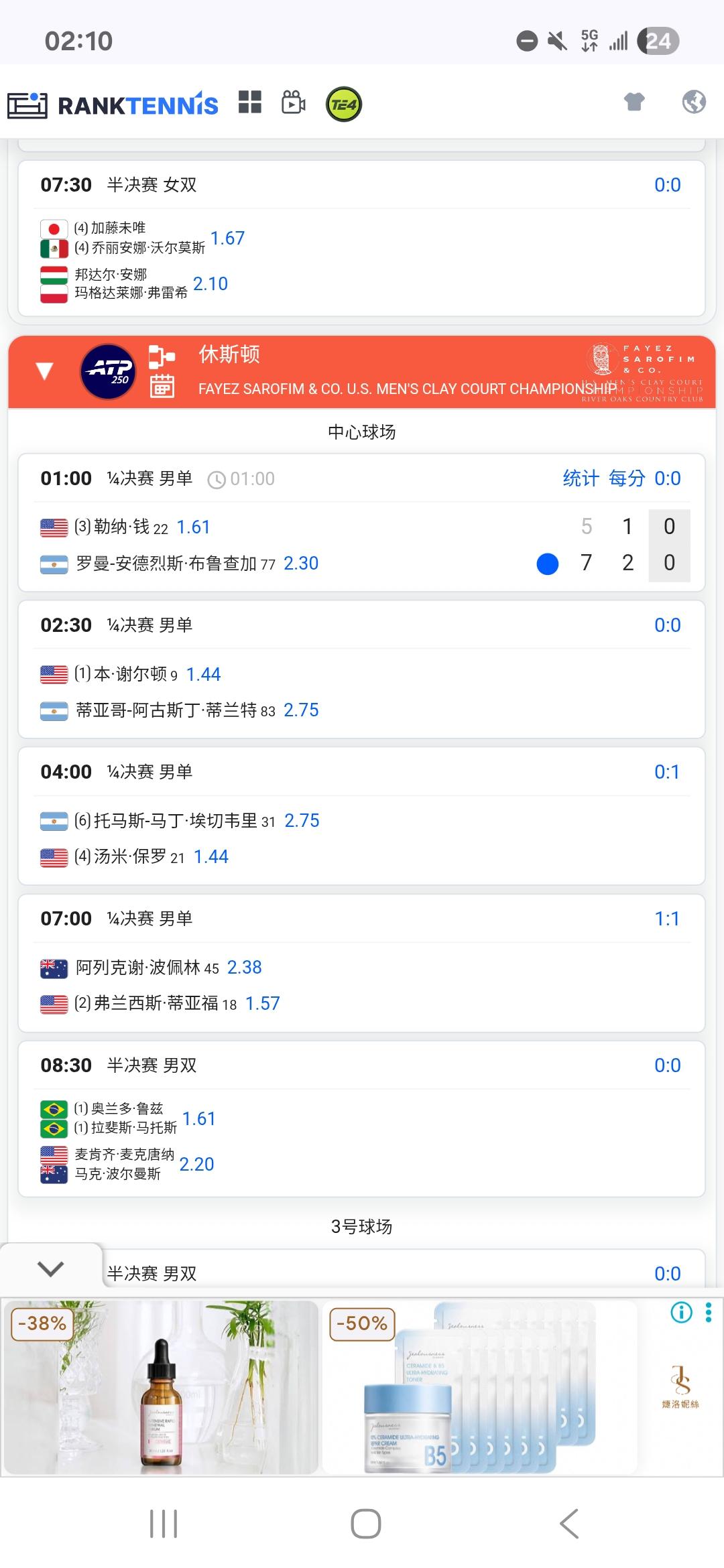The height and width of the screenshot is (1568, 724).
Task: Open the TE4 tennis ball icon
Action: click(344, 105)
